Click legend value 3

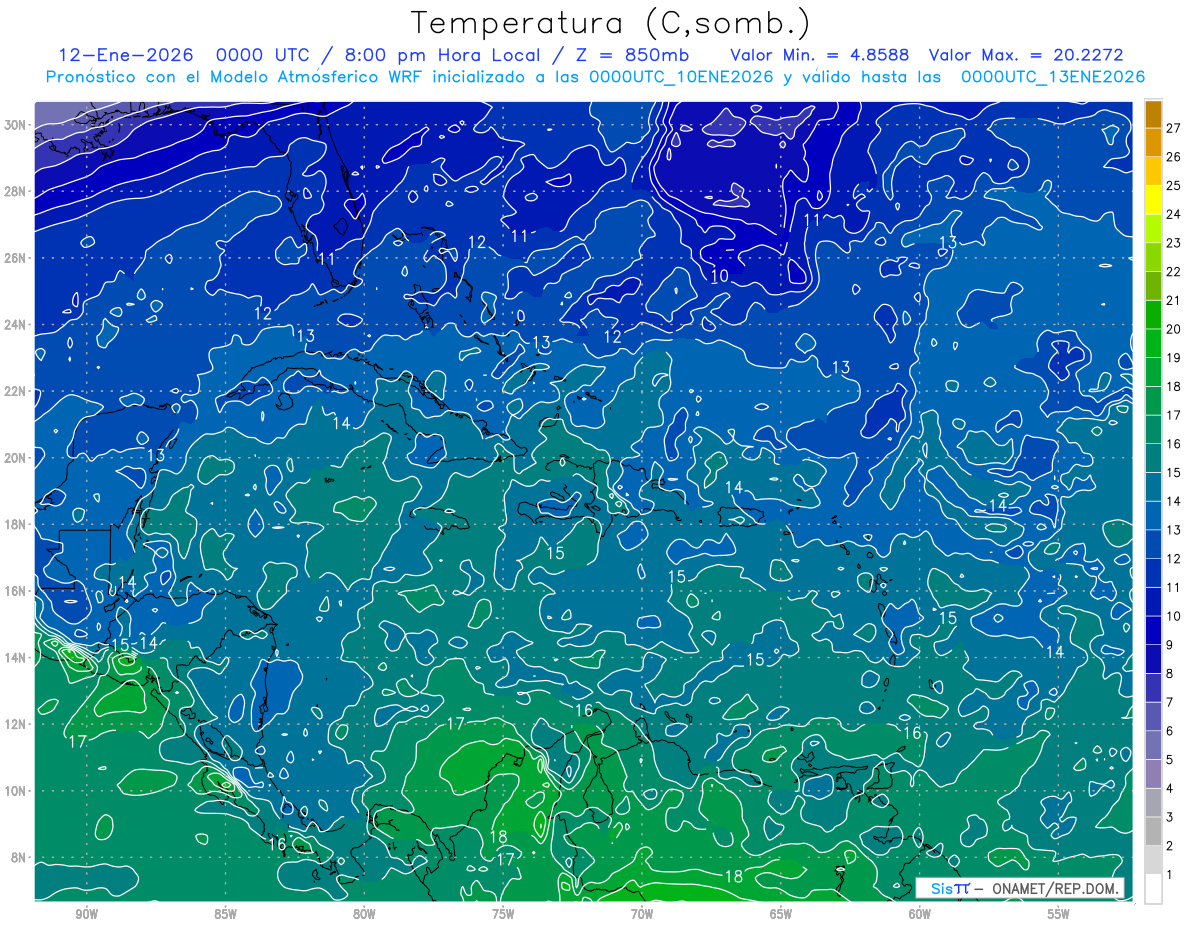click(1170, 817)
